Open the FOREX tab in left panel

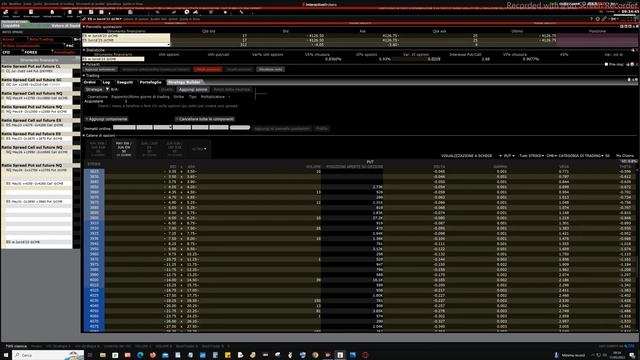point(31,52)
